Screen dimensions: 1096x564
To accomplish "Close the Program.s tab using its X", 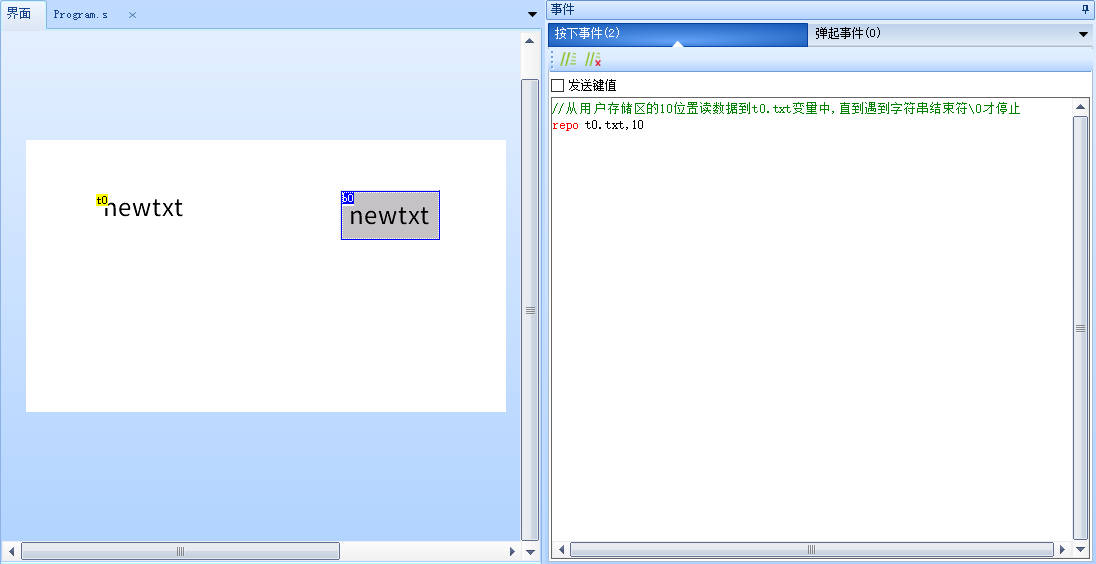I will coord(132,15).
